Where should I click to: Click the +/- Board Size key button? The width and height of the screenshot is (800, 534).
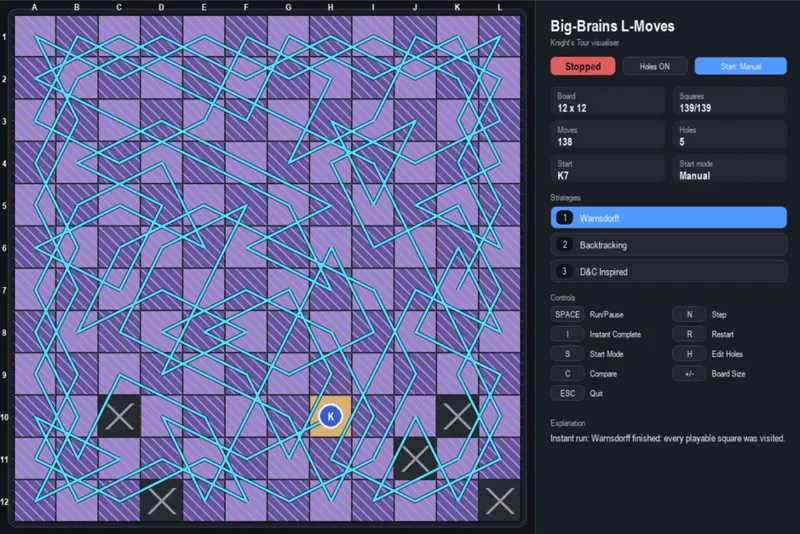click(x=689, y=374)
